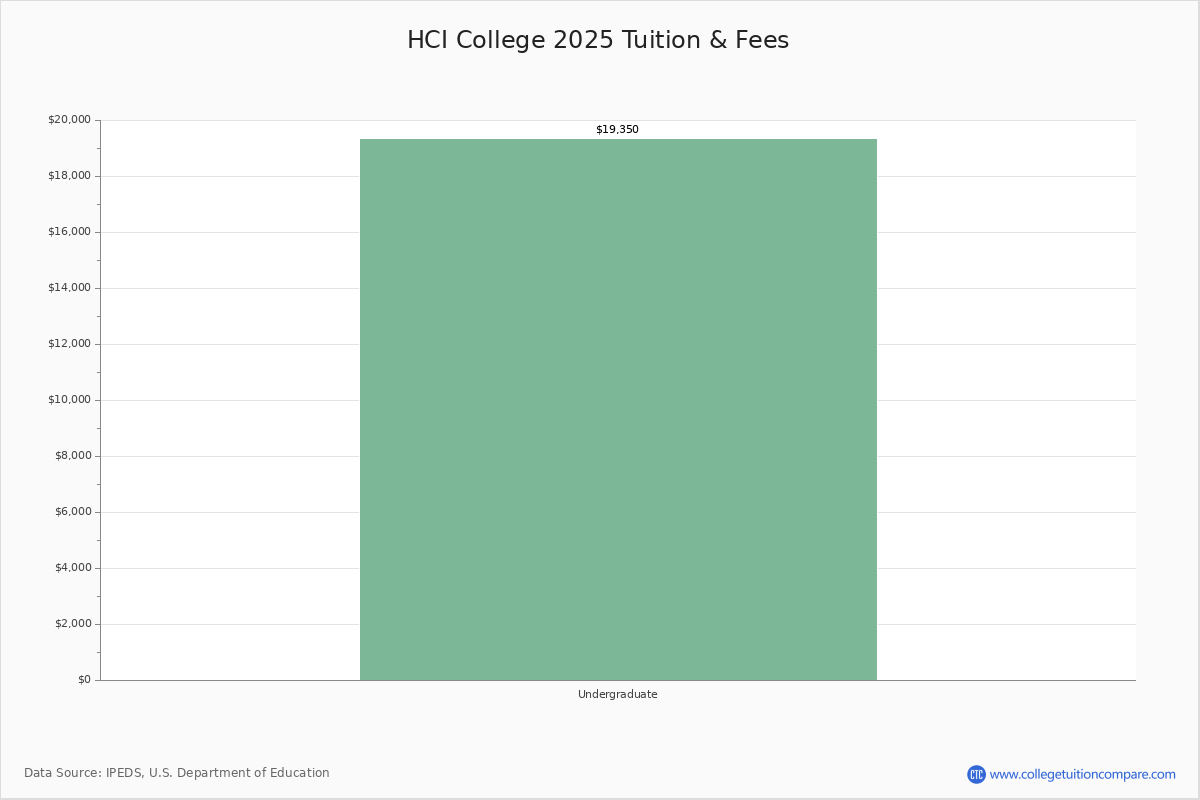This screenshot has height=800, width=1200.
Task: Select the $0 y-axis label
Action: click(x=82, y=680)
